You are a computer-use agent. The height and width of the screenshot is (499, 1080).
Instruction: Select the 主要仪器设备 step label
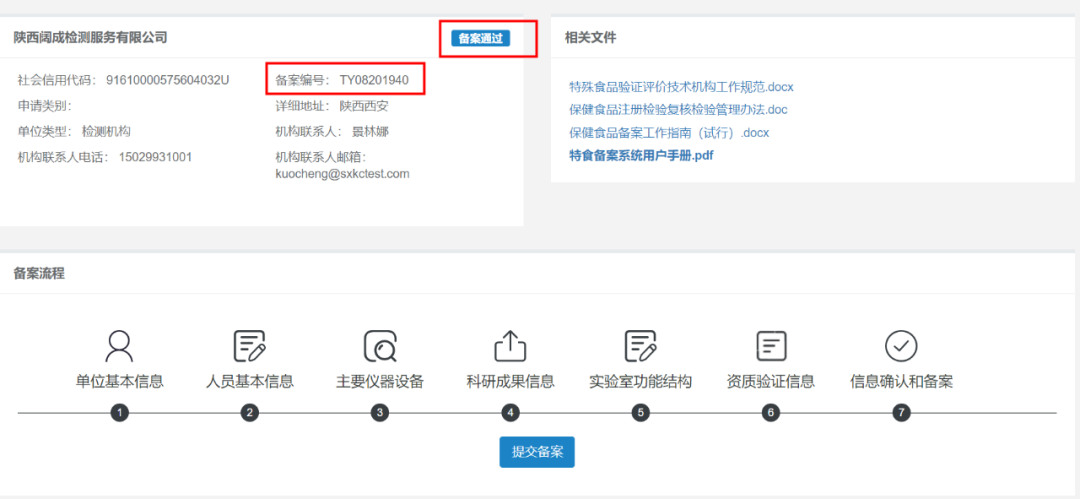point(380,382)
